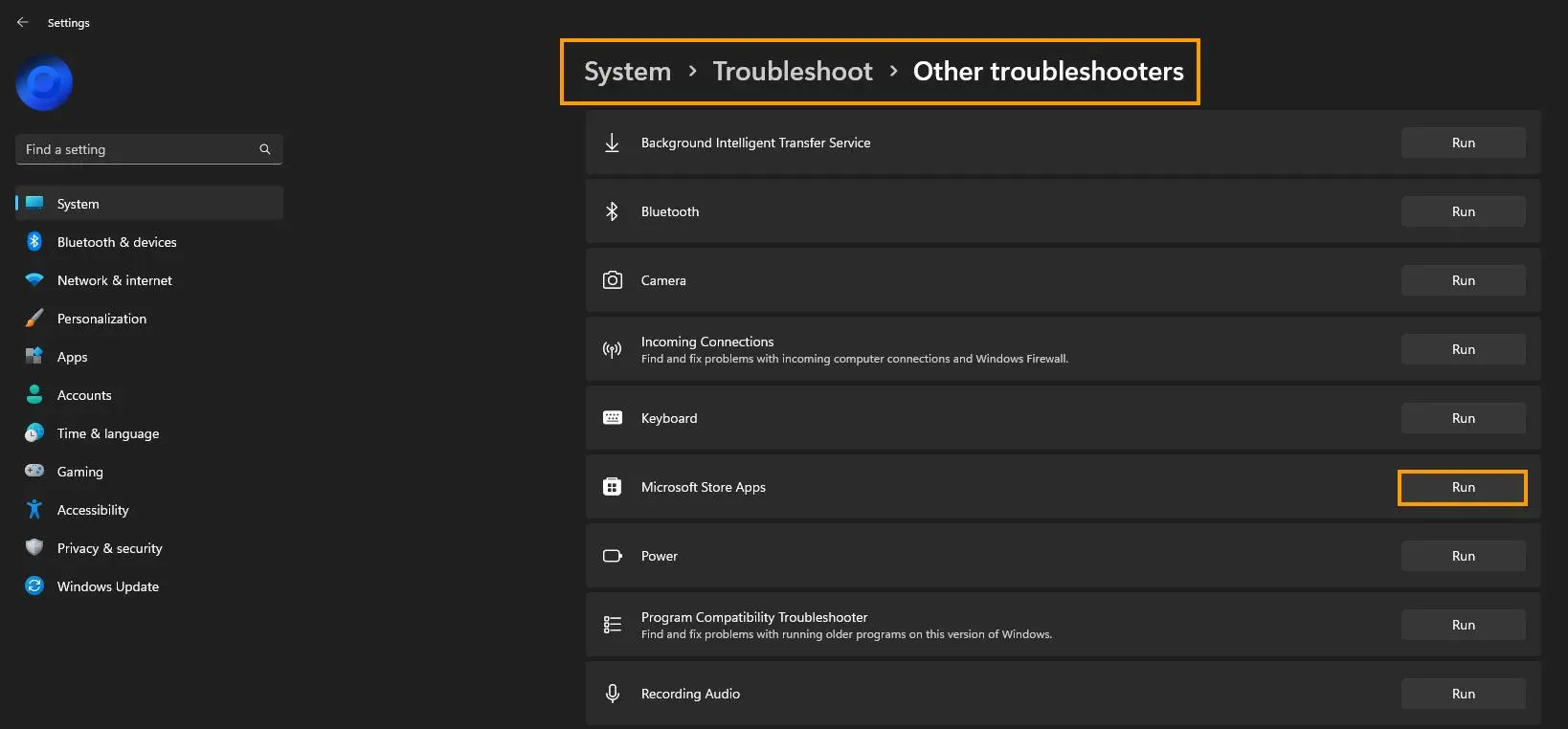Screen dimensions: 1568x729
Task: Open Windows Update page
Action: tap(149, 585)
